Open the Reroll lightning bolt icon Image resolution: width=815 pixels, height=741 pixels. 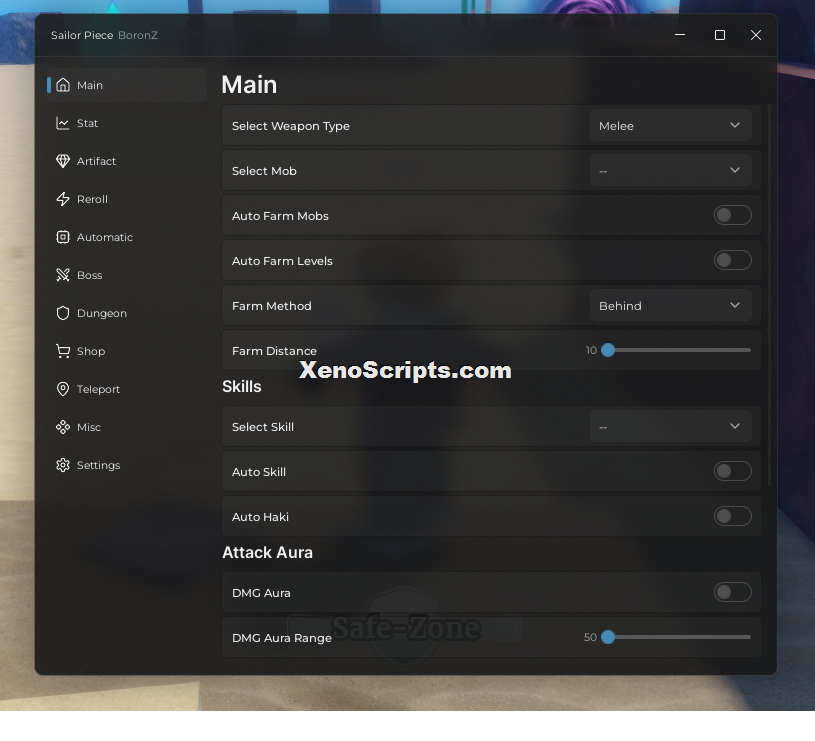pos(63,199)
